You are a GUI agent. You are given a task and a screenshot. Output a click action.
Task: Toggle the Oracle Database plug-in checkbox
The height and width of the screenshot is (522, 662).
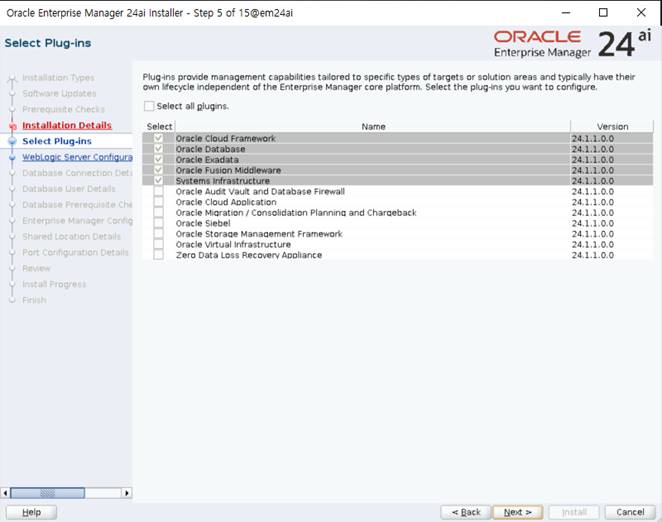tap(158, 149)
